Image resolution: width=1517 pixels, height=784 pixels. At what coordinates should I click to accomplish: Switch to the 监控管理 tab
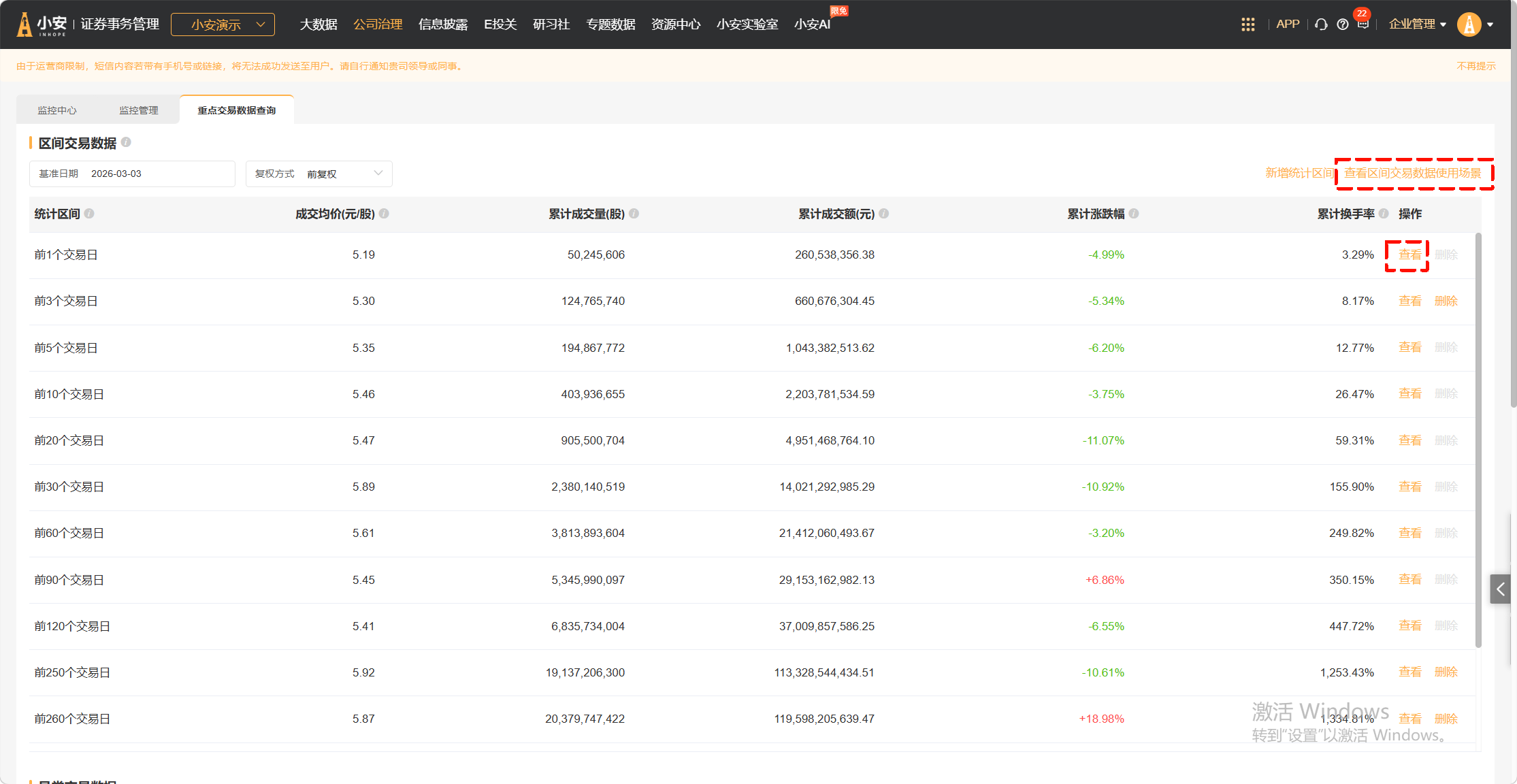139,110
